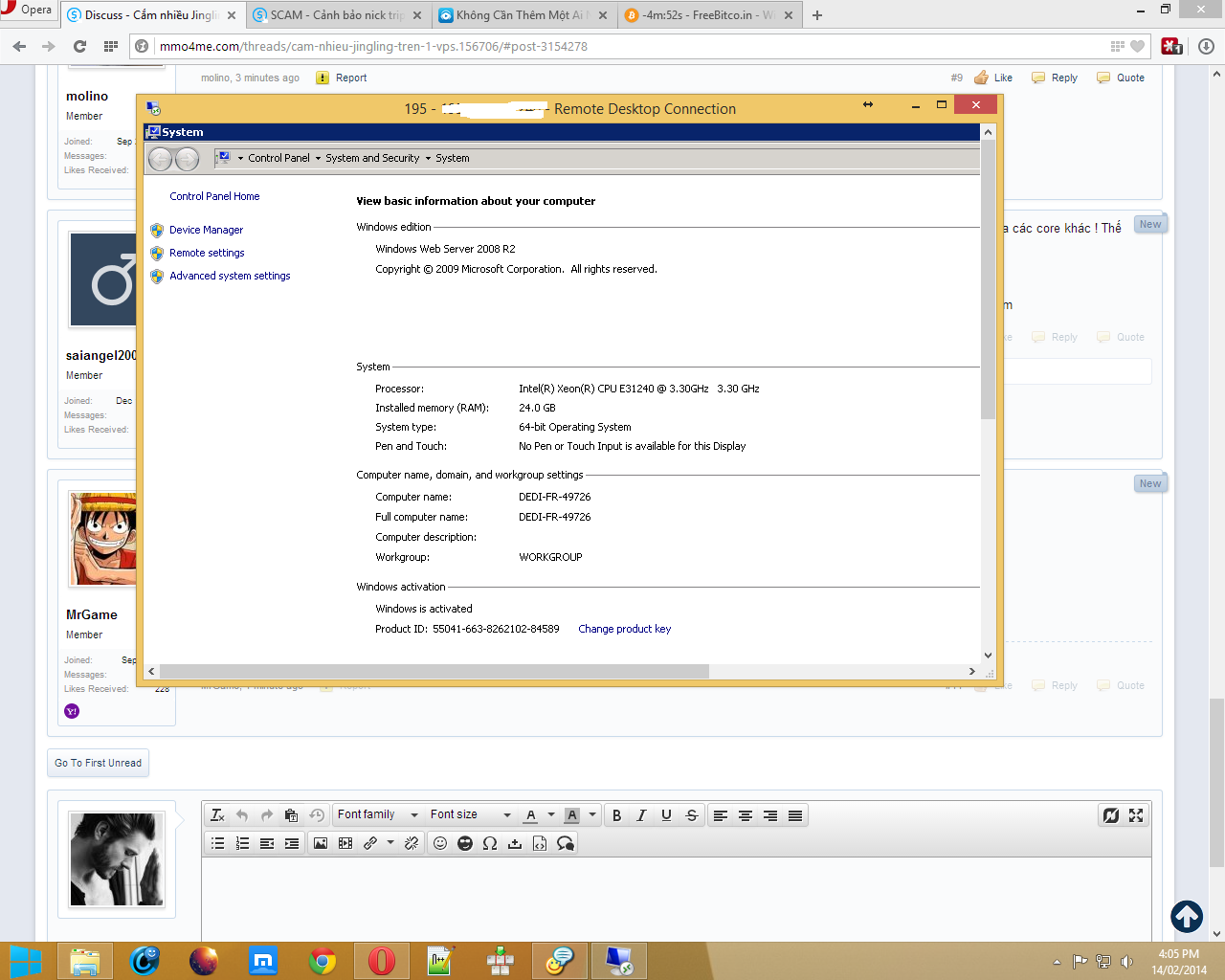
Task: Click the scroll-to-top arrow button
Action: (x=1187, y=917)
